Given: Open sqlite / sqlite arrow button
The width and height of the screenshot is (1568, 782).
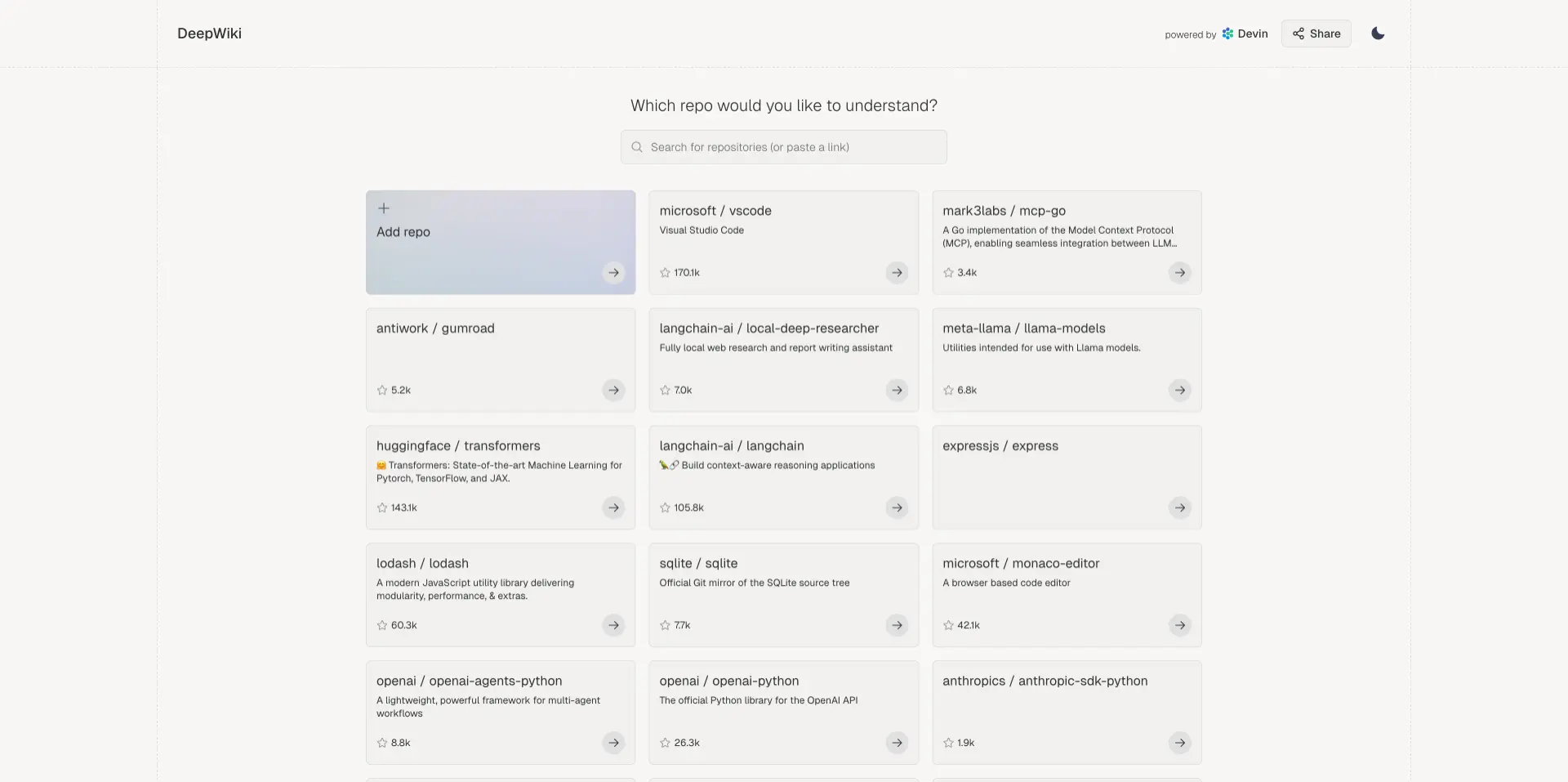Looking at the screenshot, I should 897,625.
